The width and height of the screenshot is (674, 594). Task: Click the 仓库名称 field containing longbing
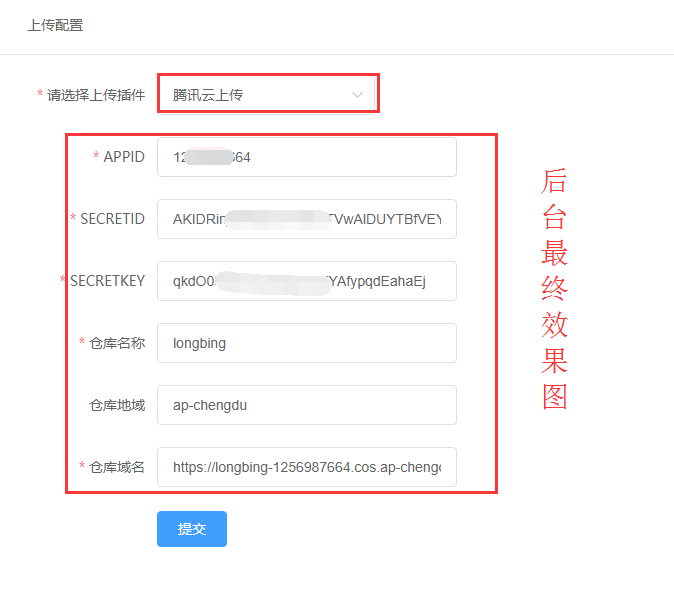pyautogui.click(x=306, y=343)
